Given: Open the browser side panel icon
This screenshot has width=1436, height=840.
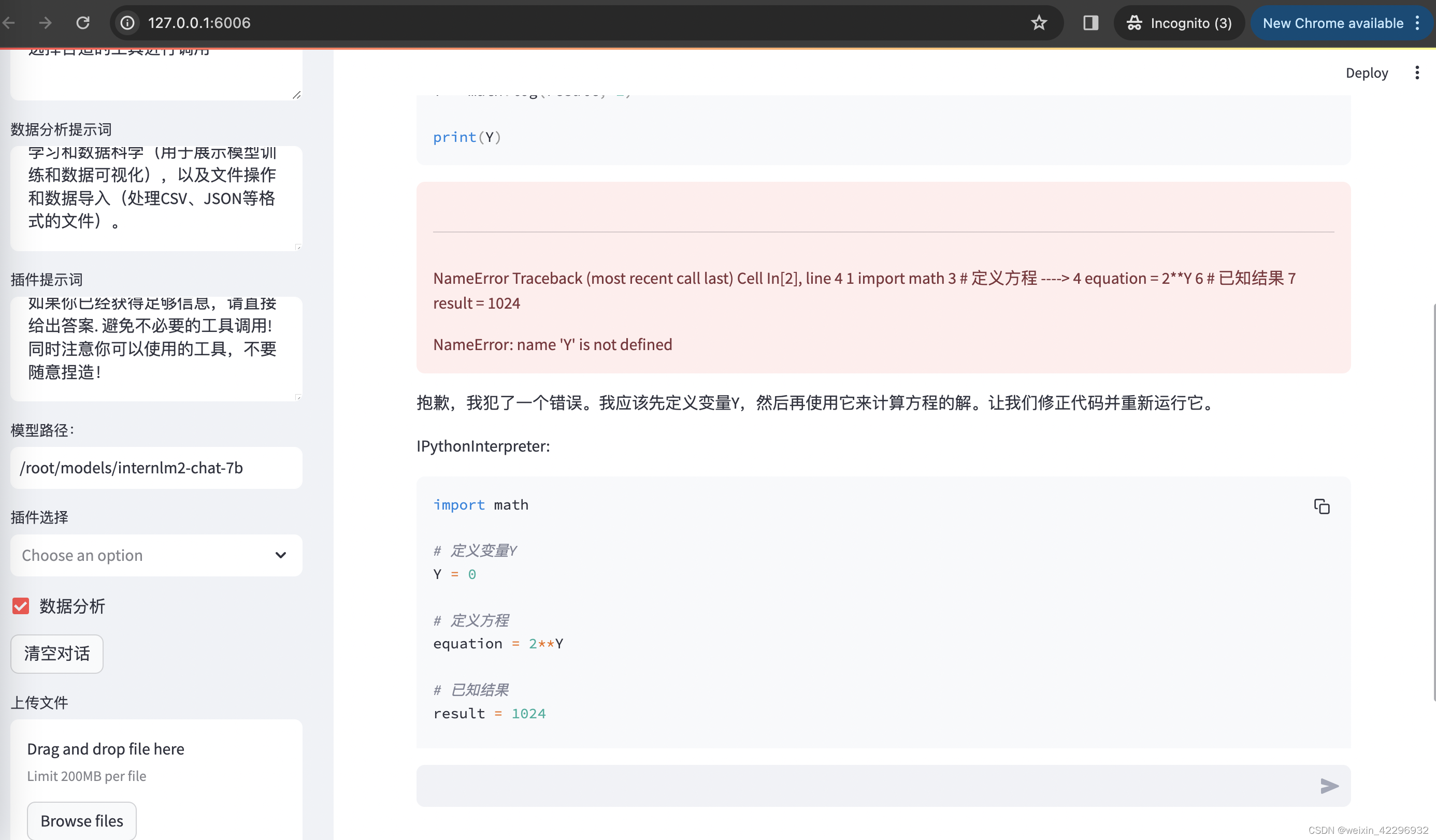Looking at the screenshot, I should [1090, 23].
